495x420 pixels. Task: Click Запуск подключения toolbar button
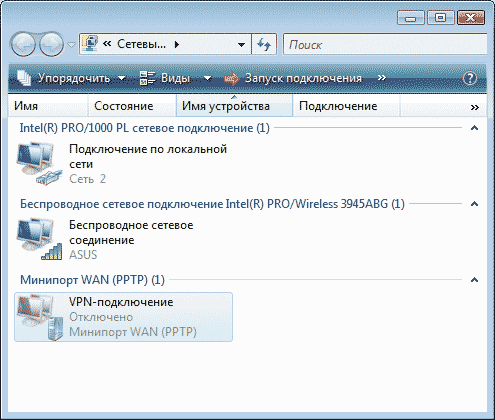293,78
